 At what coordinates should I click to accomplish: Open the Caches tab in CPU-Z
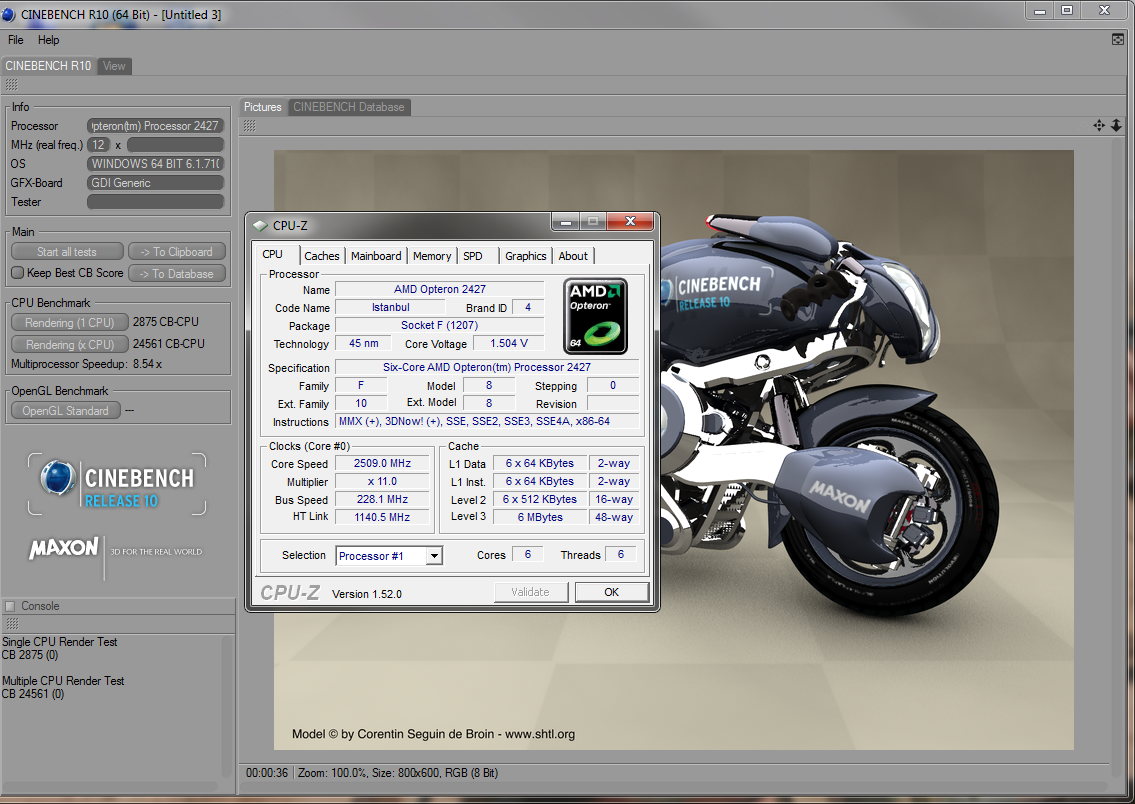[322, 256]
